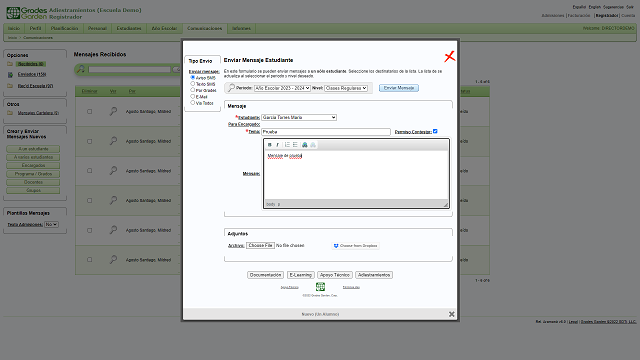Open the Recibidos link
This screenshot has height=360, width=640.
[31, 64]
